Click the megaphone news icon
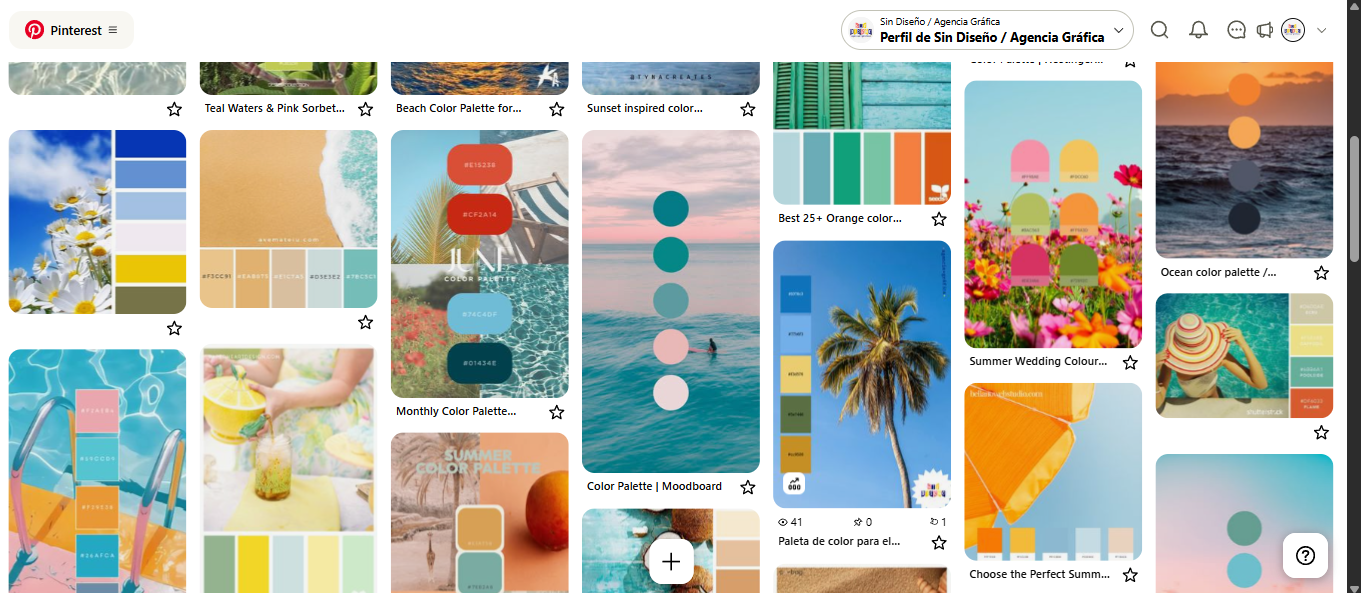 (1264, 30)
